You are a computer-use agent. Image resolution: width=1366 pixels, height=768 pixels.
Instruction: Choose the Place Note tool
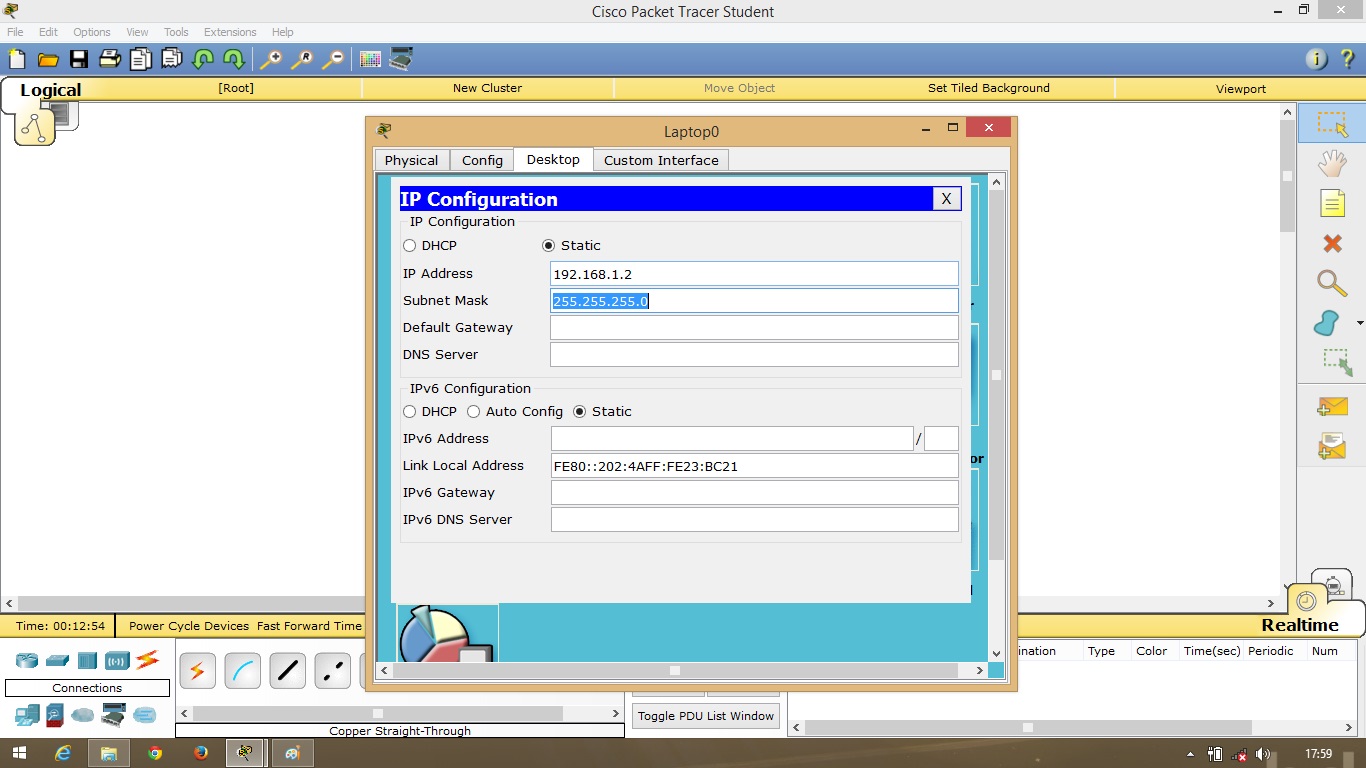pyautogui.click(x=1332, y=203)
